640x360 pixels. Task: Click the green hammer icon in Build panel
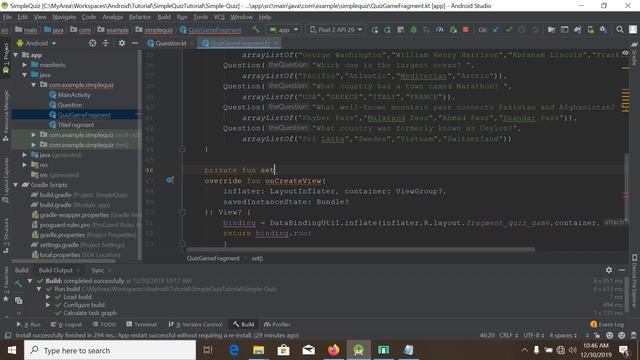(x=18, y=283)
